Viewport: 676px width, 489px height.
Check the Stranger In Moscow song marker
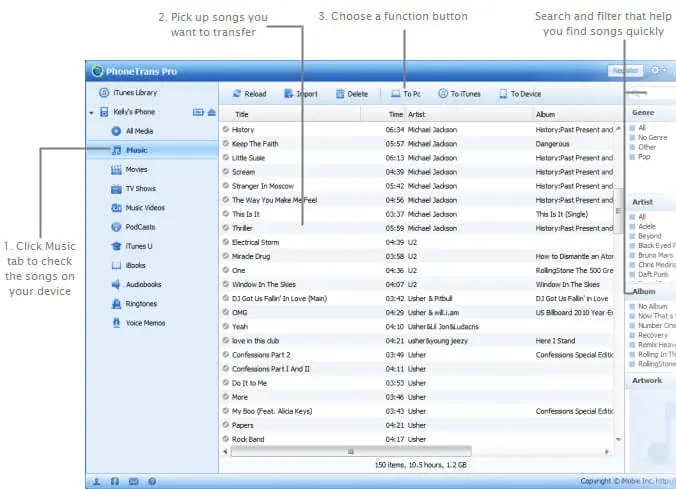(x=225, y=185)
